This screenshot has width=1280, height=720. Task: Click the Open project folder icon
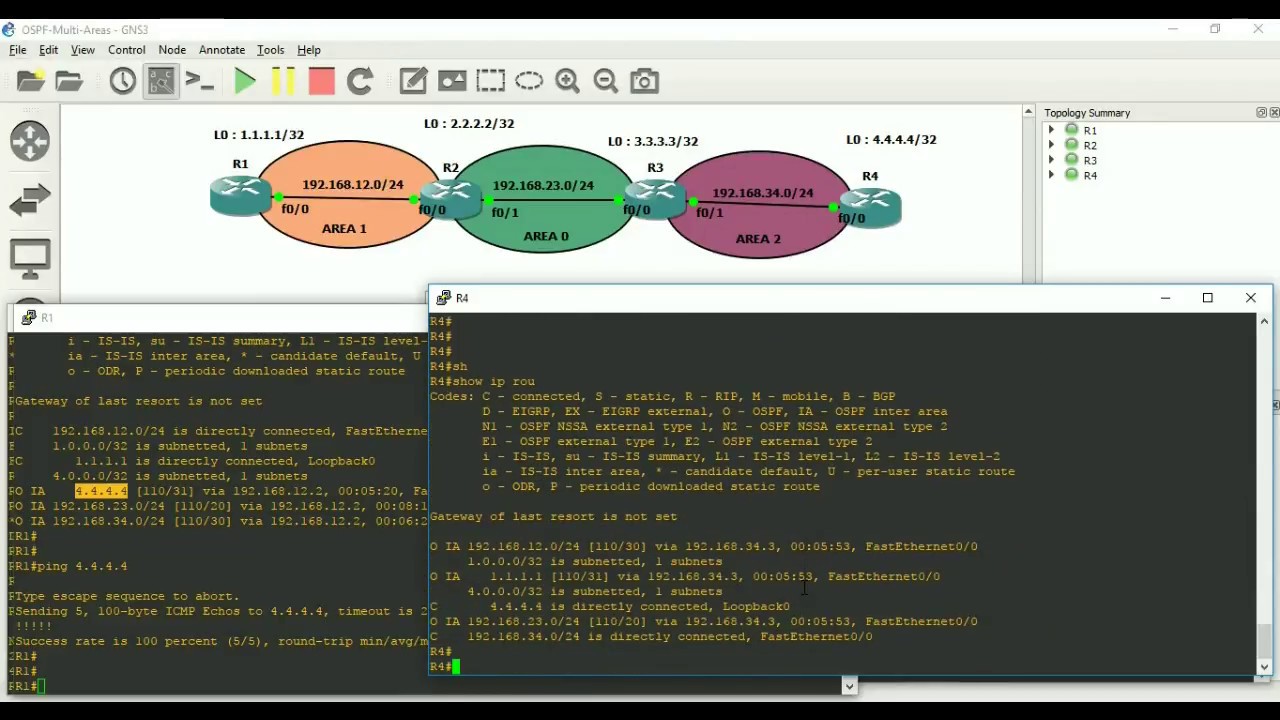point(69,81)
